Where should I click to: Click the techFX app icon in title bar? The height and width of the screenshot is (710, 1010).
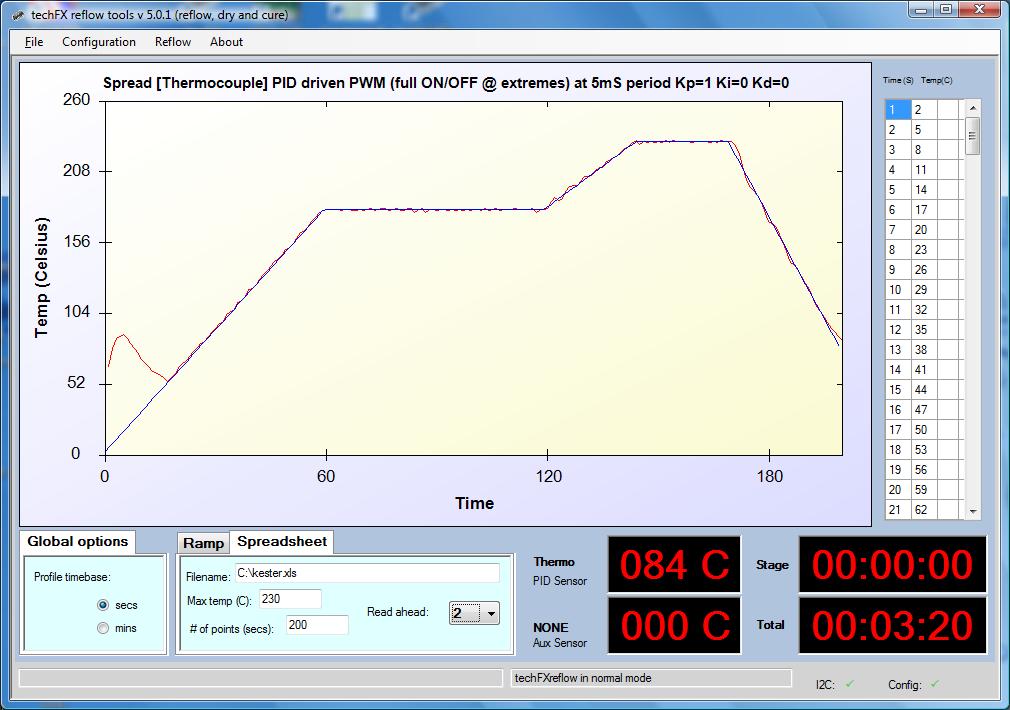pyautogui.click(x=19, y=15)
